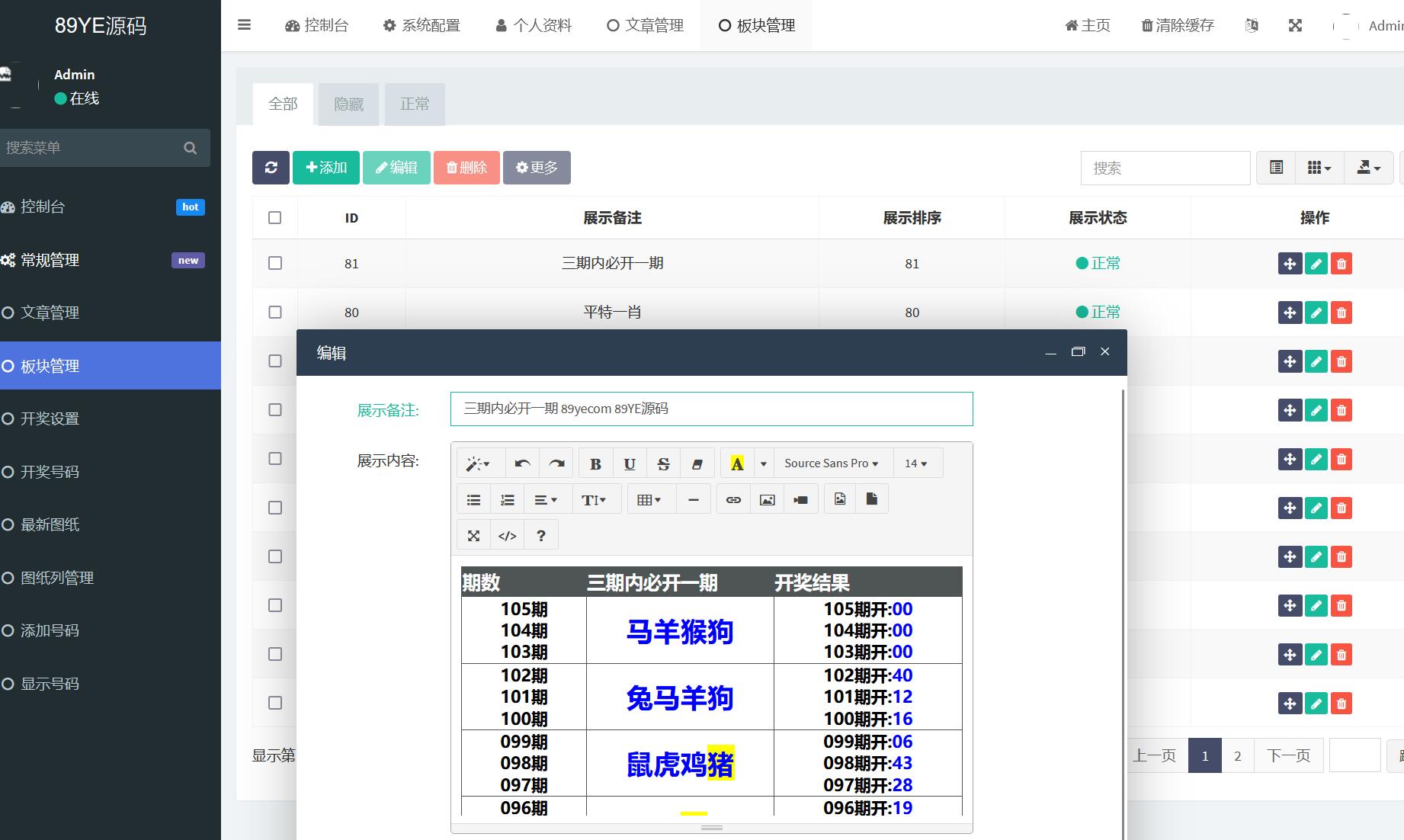Toggle editor fullscreen mode
Image resolution: width=1404 pixels, height=840 pixels.
(473, 535)
